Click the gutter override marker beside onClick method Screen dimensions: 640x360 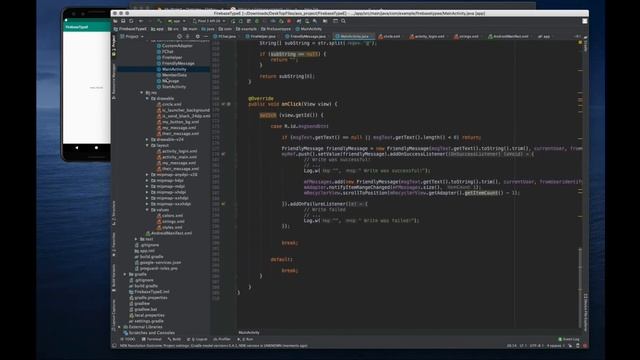pos(223,104)
